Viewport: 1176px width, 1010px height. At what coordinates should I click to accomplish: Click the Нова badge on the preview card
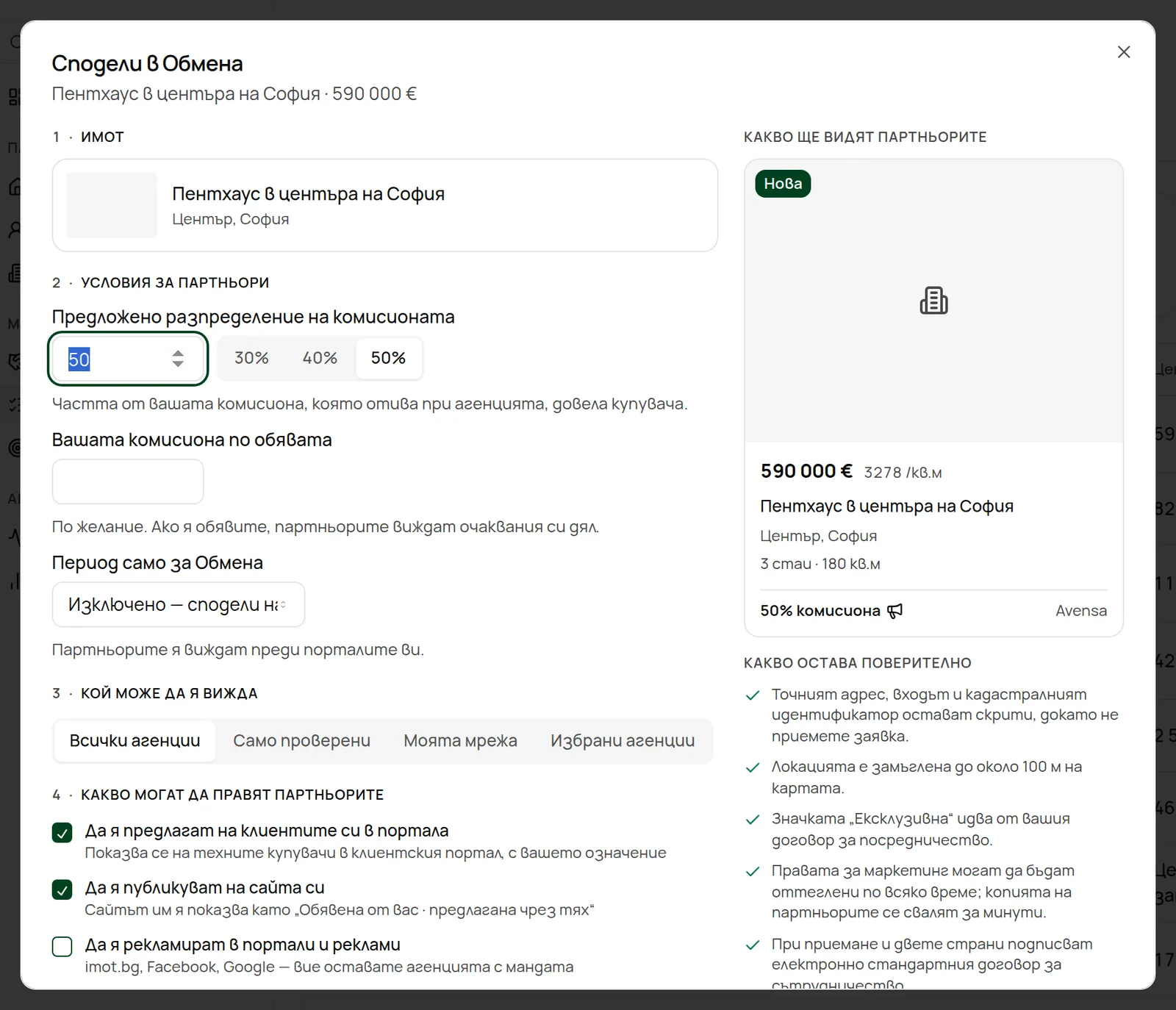coord(783,184)
